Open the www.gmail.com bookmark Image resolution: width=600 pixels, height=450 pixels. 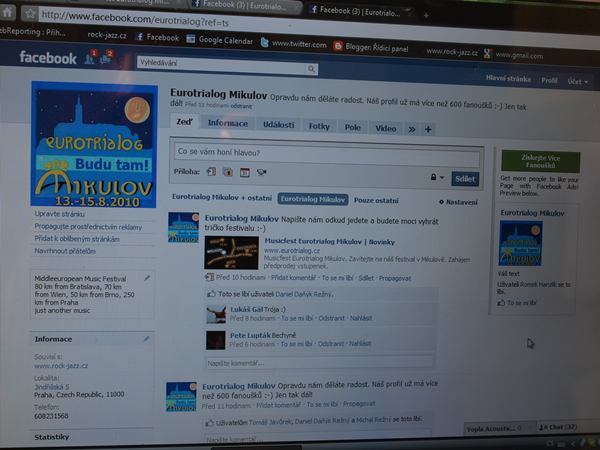(x=514, y=55)
